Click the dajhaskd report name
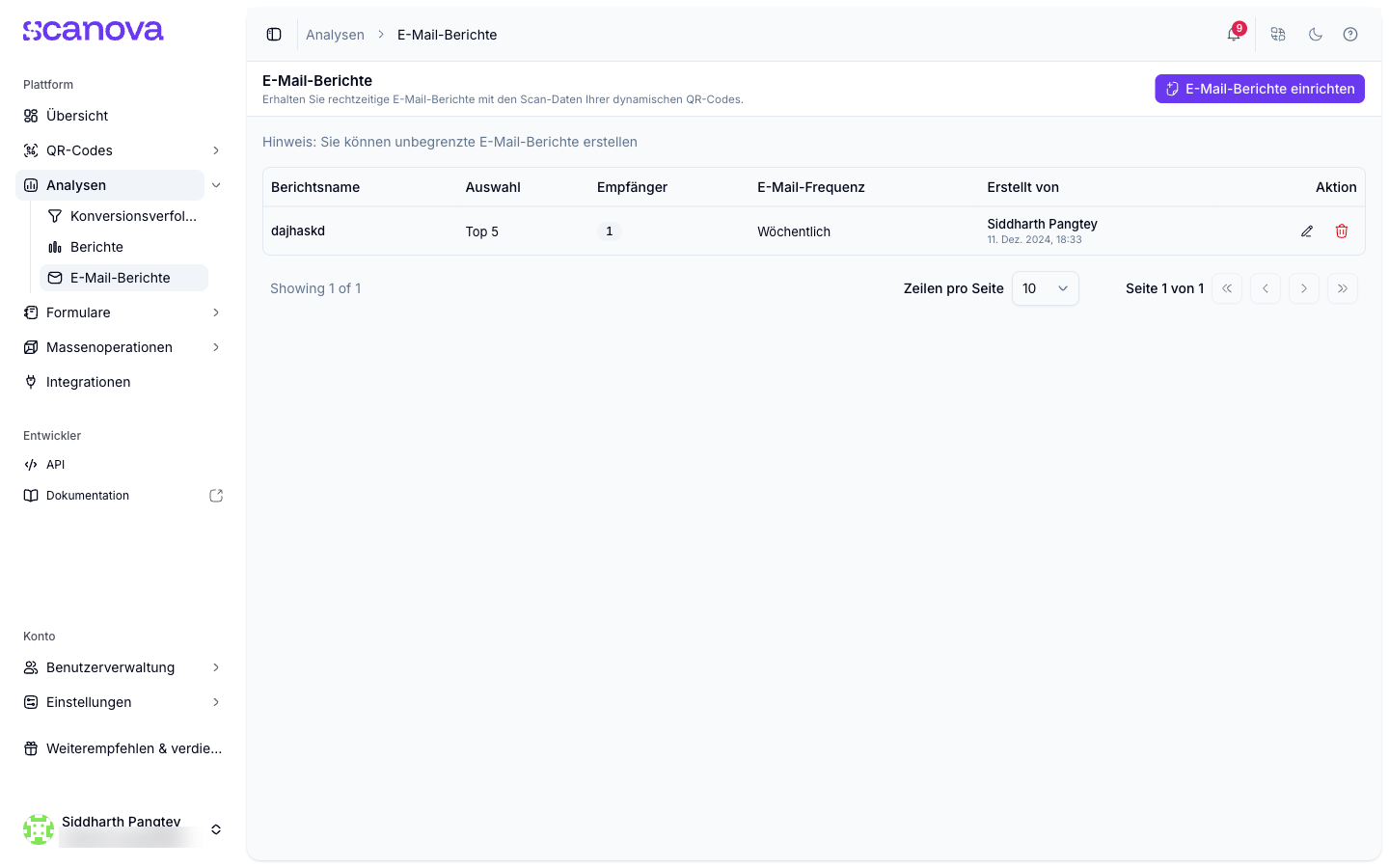 pos(298,231)
